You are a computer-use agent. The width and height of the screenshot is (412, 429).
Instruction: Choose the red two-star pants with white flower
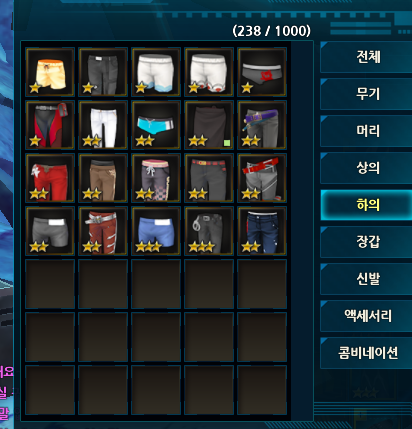pos(50,178)
